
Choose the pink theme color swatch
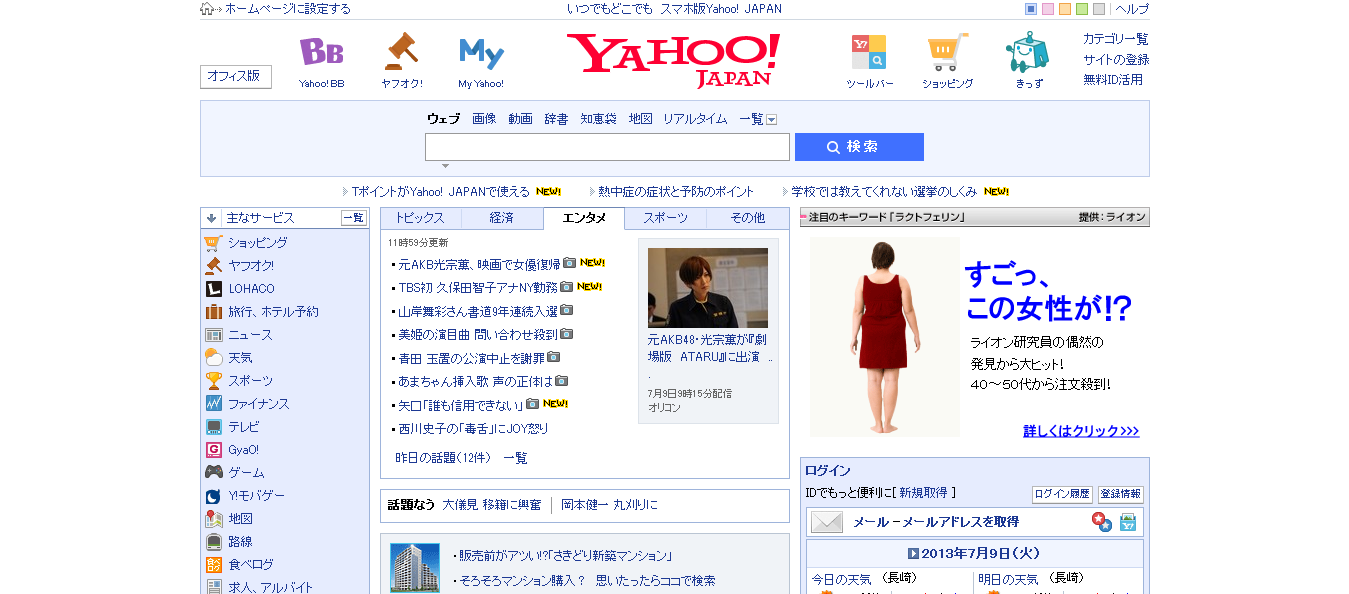pyautogui.click(x=1048, y=9)
